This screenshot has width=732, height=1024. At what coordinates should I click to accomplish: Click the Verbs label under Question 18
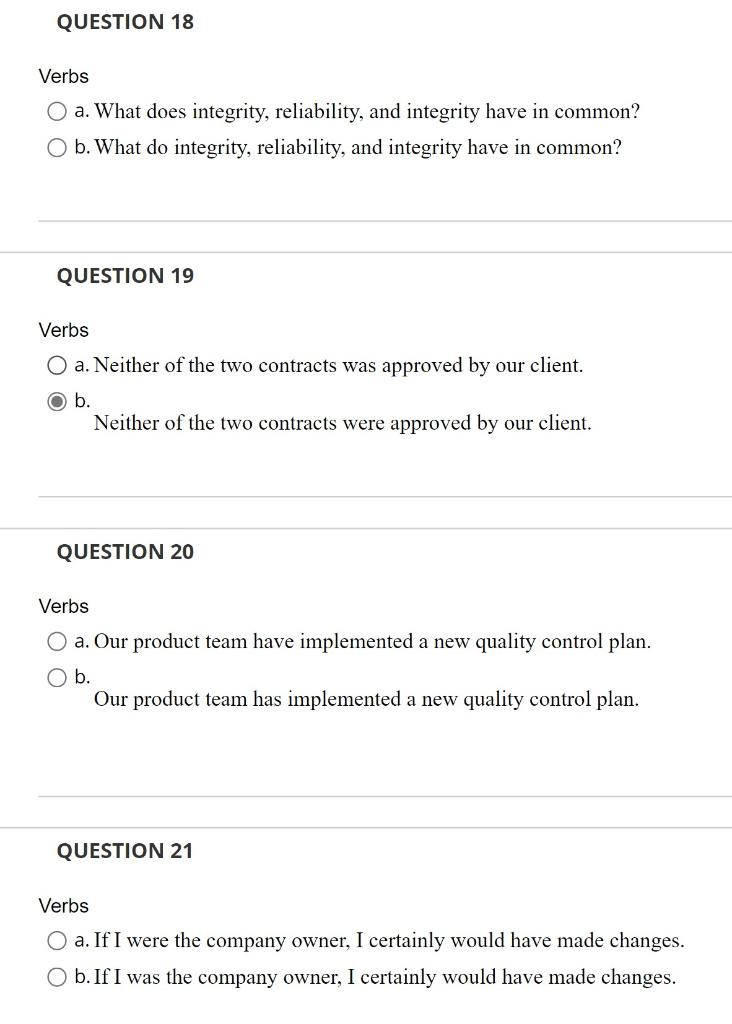click(63, 76)
